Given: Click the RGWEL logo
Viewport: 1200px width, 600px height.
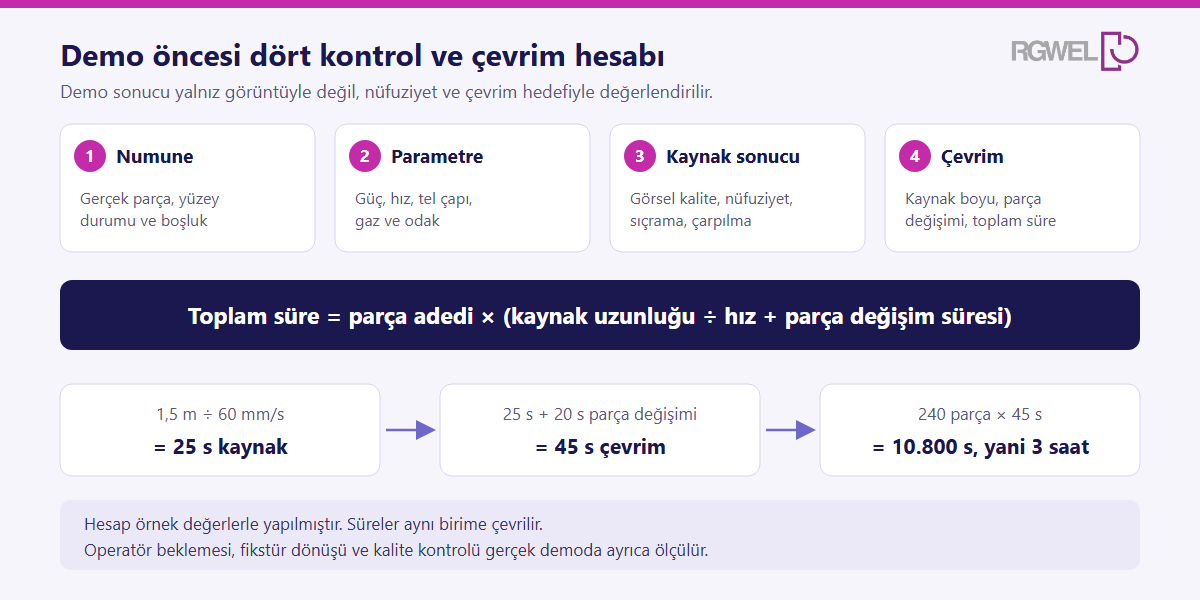Looking at the screenshot, I should click(1075, 51).
